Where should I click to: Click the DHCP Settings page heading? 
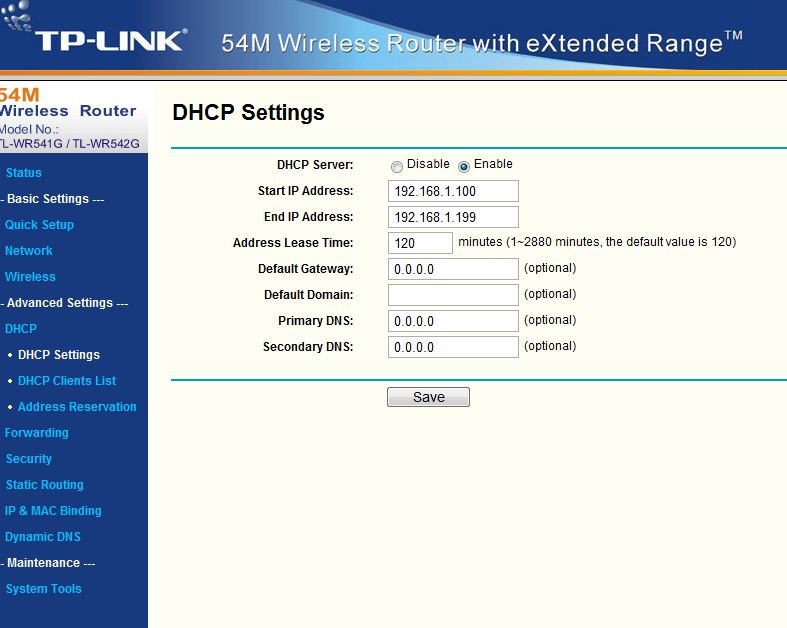pyautogui.click(x=248, y=112)
